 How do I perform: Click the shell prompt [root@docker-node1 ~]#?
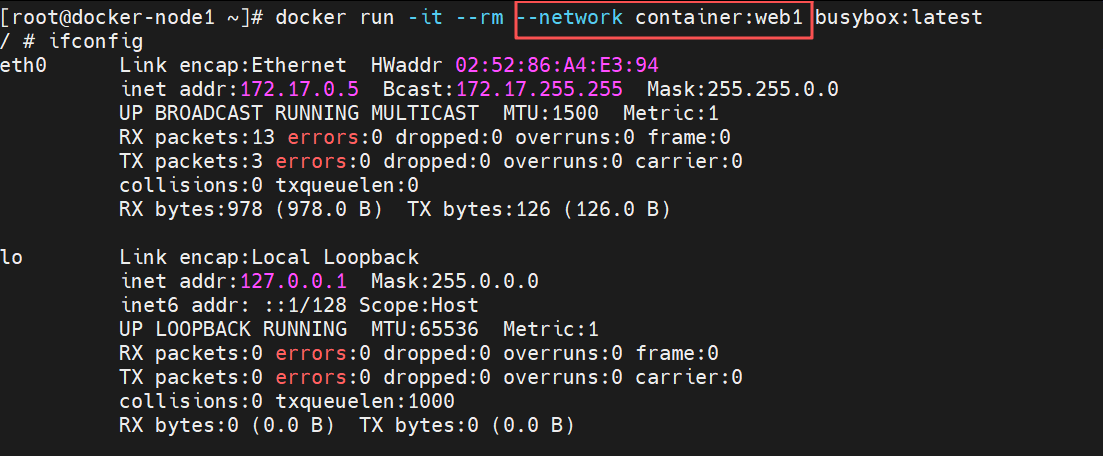coord(132,17)
